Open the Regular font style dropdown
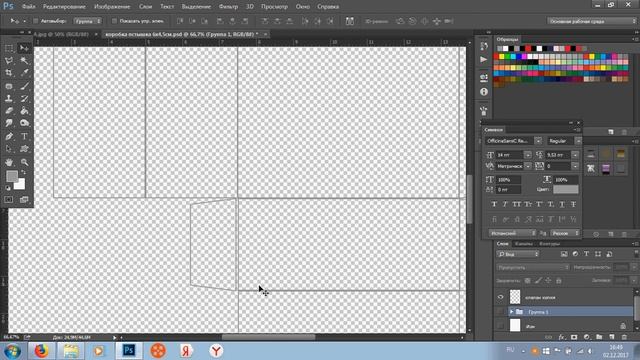The width and height of the screenshot is (640, 360). [x=578, y=141]
